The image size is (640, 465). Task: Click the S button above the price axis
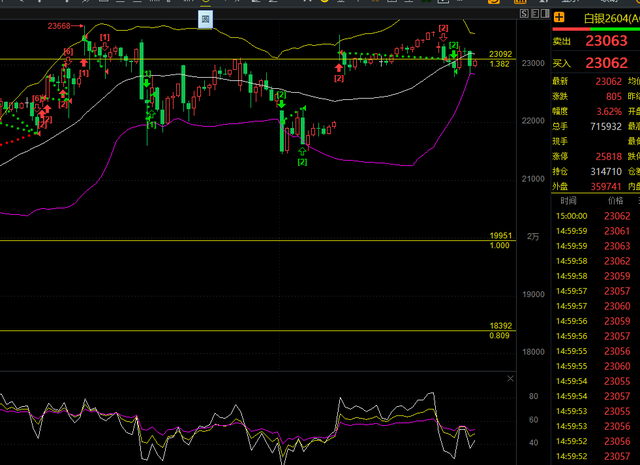coord(524,13)
